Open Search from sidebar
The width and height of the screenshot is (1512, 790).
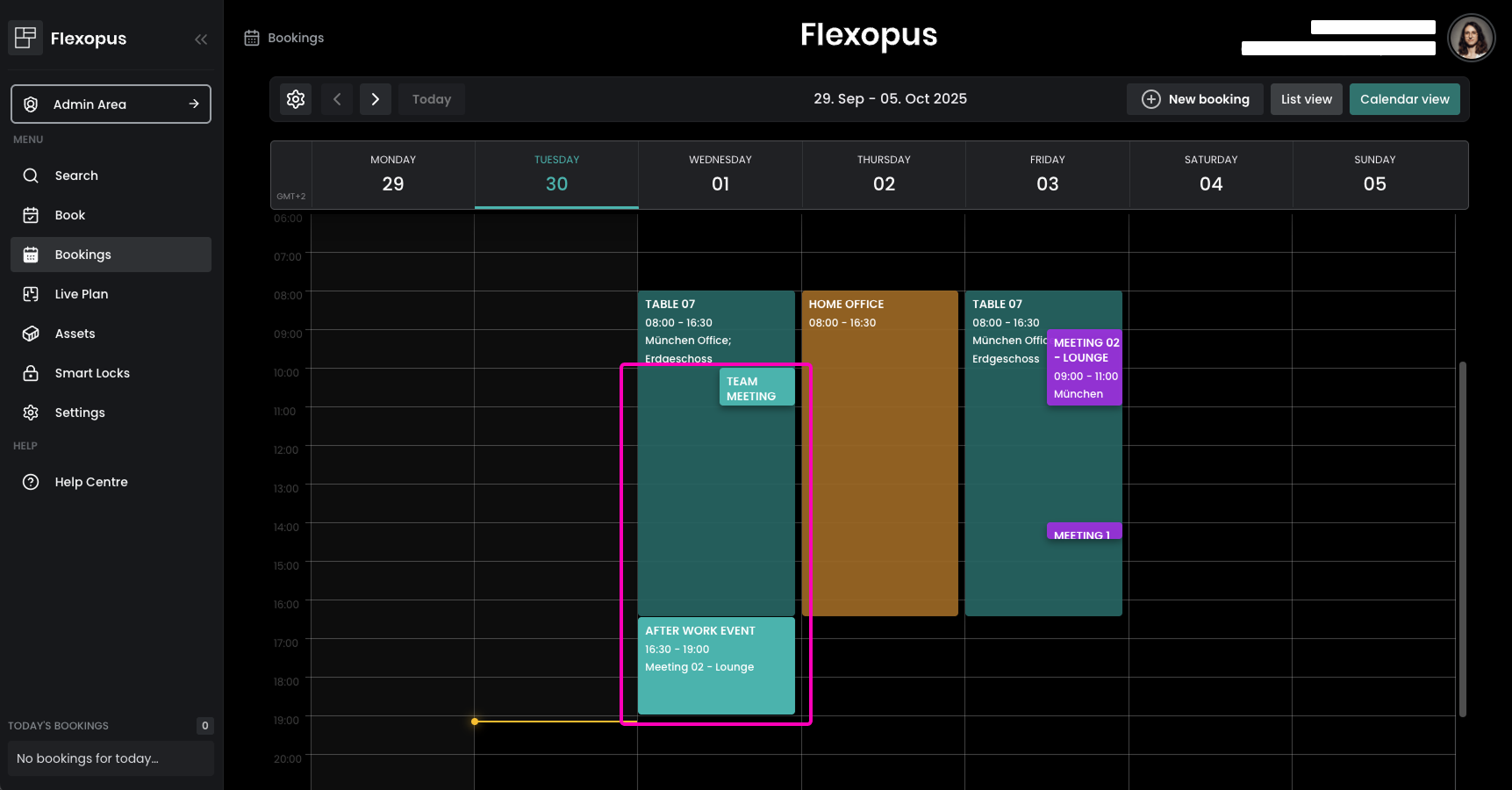[x=76, y=176]
